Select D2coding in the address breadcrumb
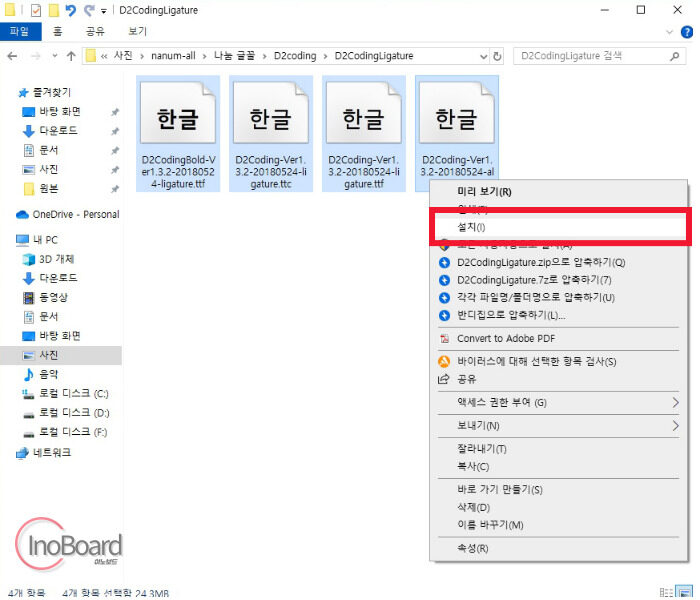700x600 pixels. (x=295, y=55)
